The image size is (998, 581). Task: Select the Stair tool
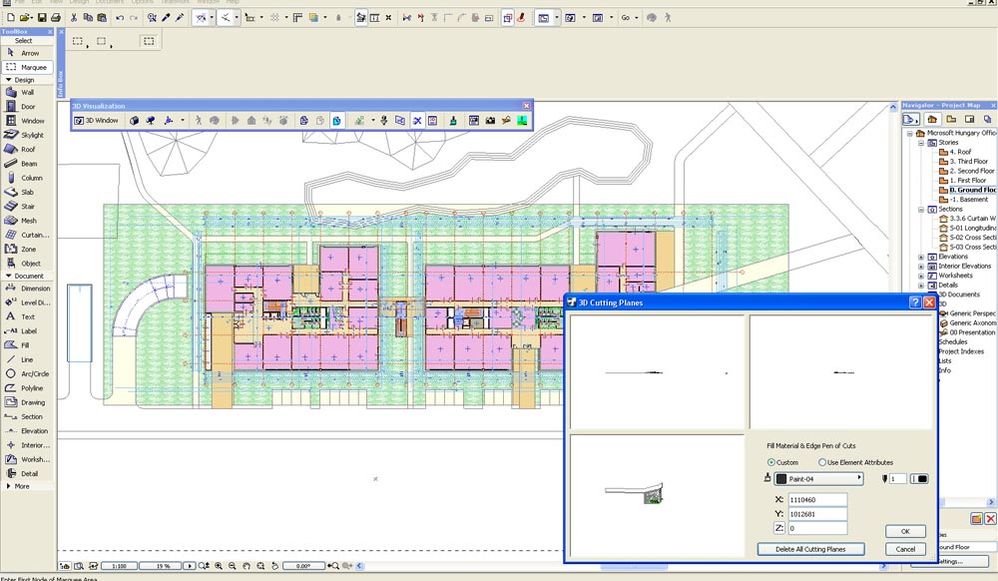click(x=28, y=206)
